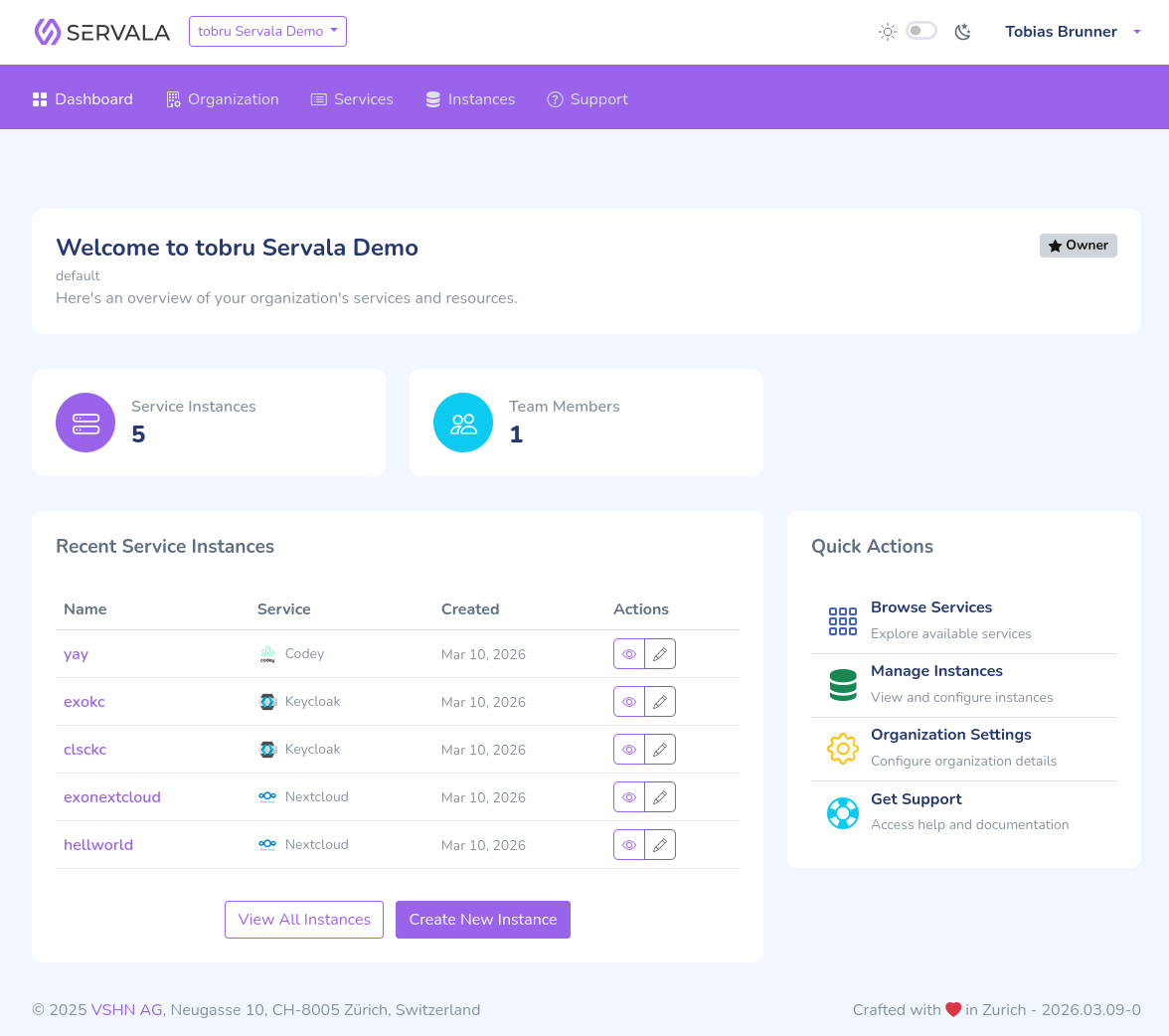Viewport: 1169px width, 1036px height.
Task: Open the Organization nav item
Action: tap(223, 99)
